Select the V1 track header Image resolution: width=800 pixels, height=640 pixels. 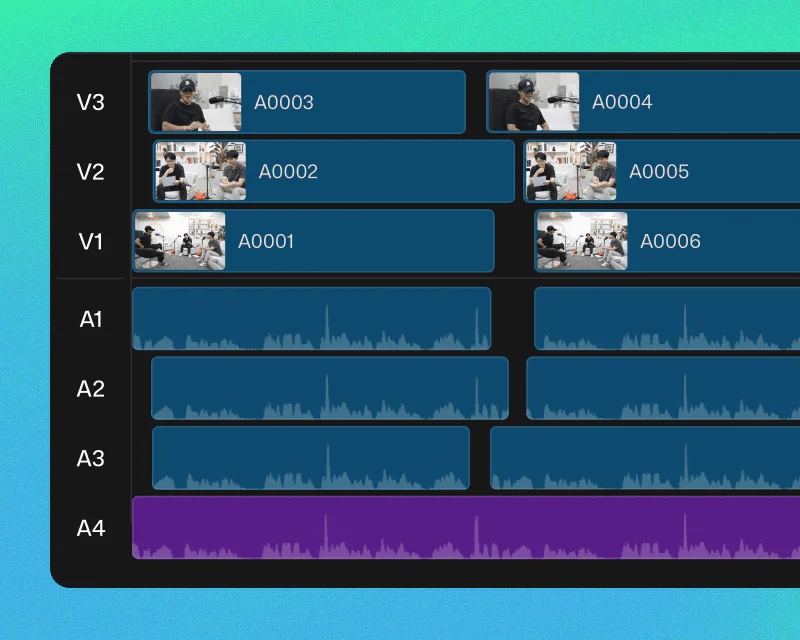click(90, 241)
